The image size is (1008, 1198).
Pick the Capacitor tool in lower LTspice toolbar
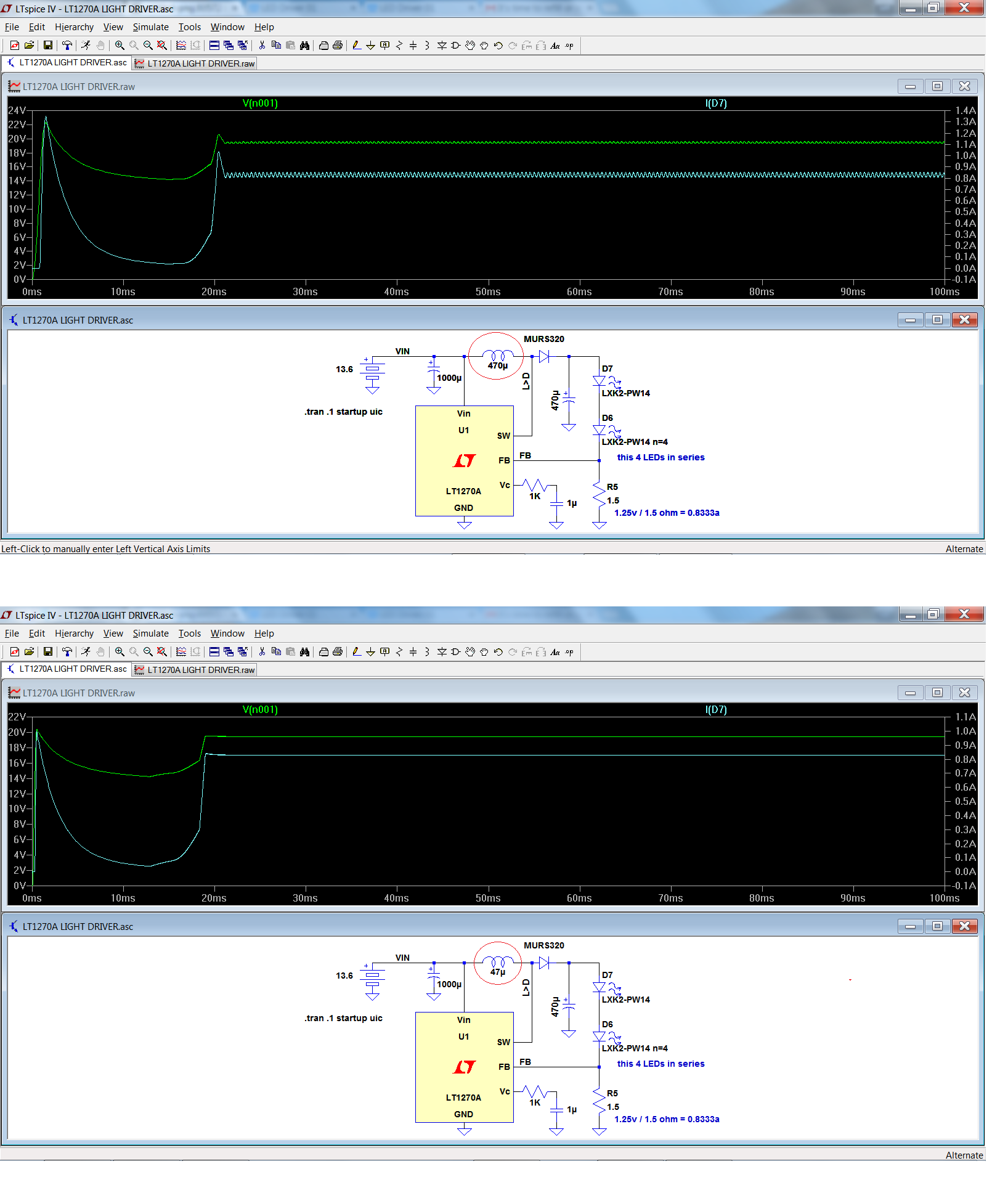(x=413, y=651)
